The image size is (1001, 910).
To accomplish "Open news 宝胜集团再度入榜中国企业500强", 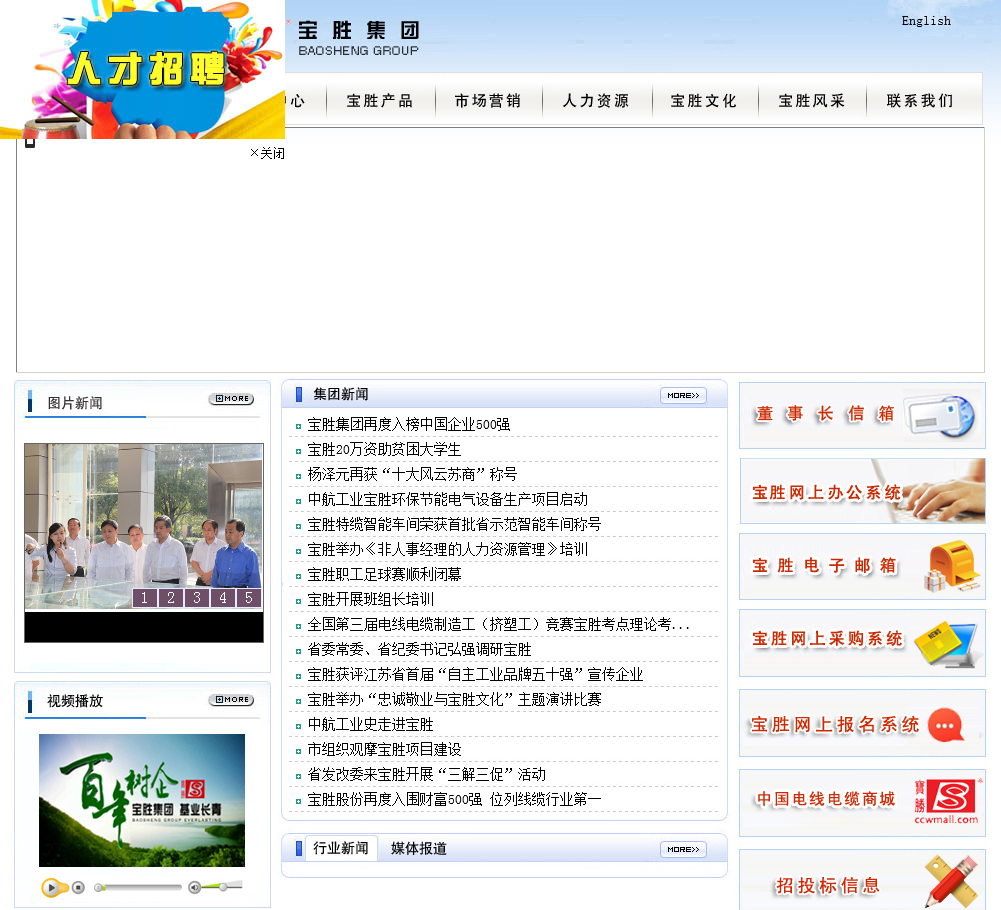I will pos(409,425).
